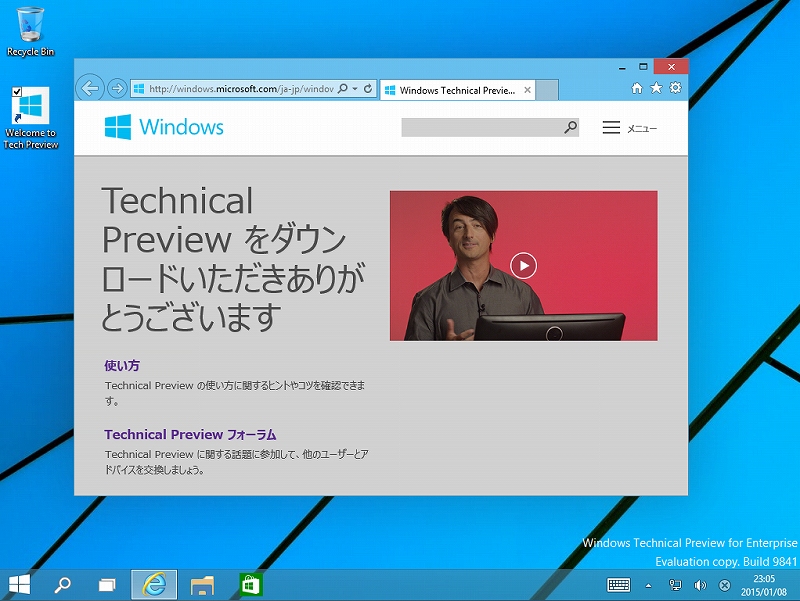Viewport: 800px width, 601px height.
Task: Minimize the Internet Explorer window
Action: [622, 67]
